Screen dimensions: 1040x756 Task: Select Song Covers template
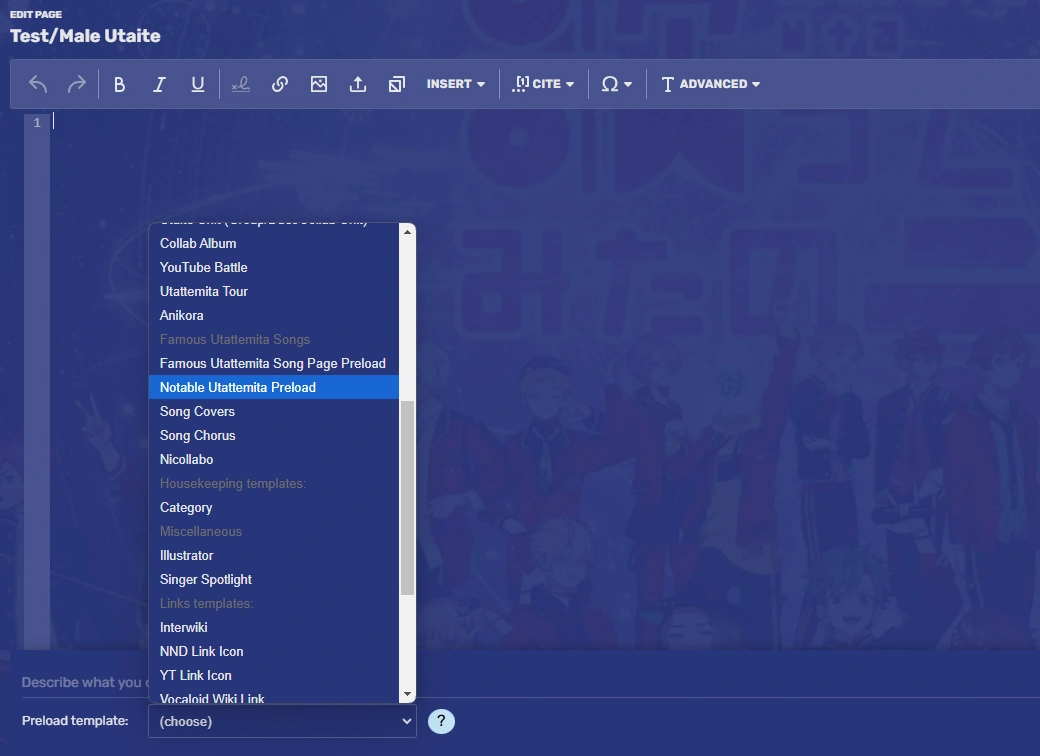point(274,411)
